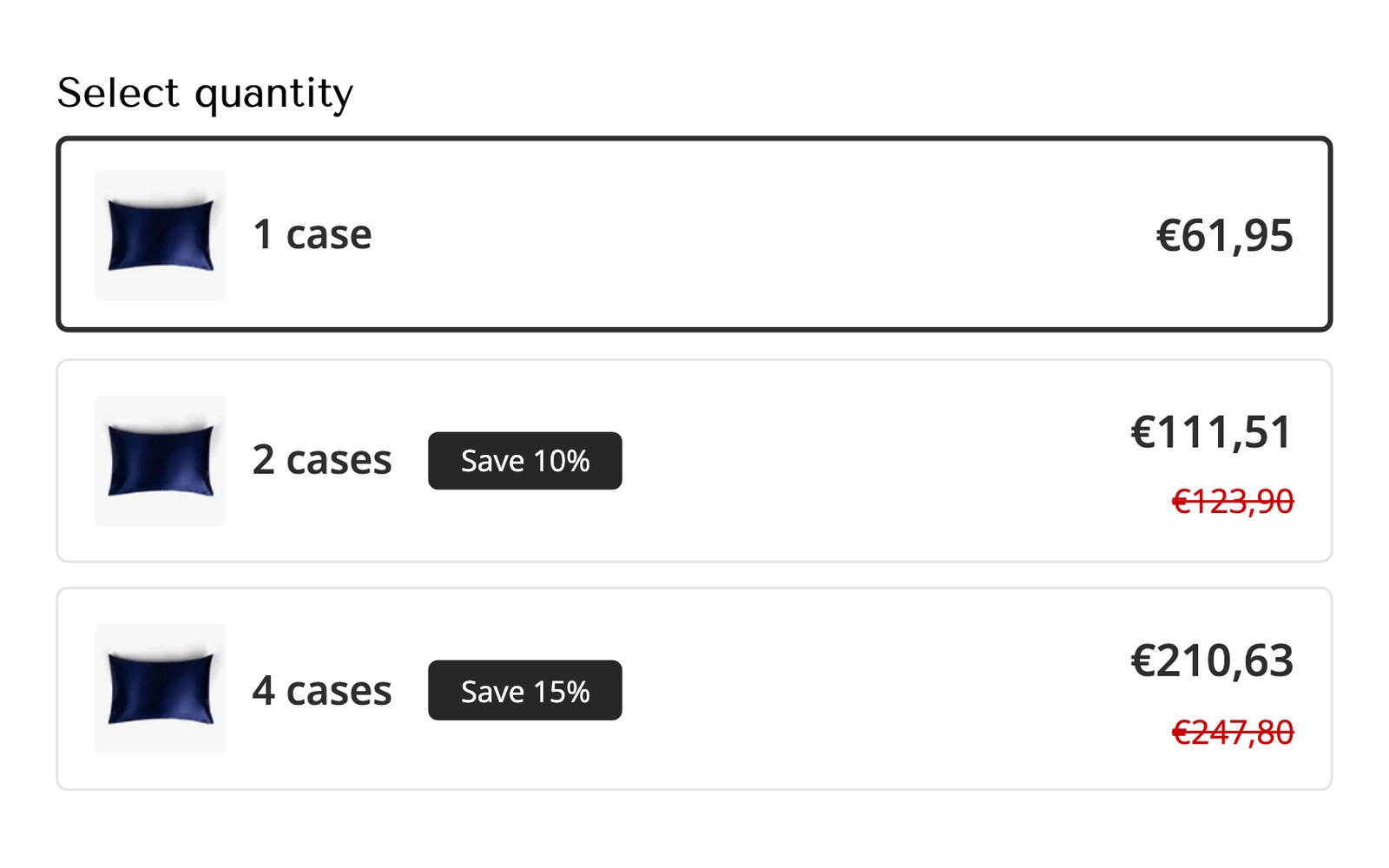Click the Save 10% badge
The height and width of the screenshot is (868, 1389).
click(x=525, y=461)
